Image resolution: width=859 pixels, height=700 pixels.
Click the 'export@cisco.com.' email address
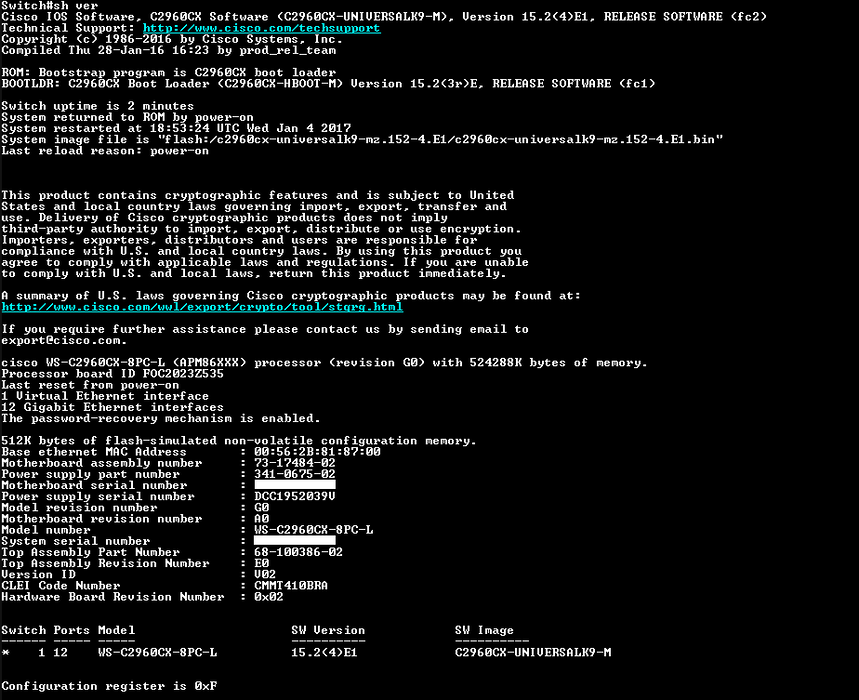[x=64, y=340]
